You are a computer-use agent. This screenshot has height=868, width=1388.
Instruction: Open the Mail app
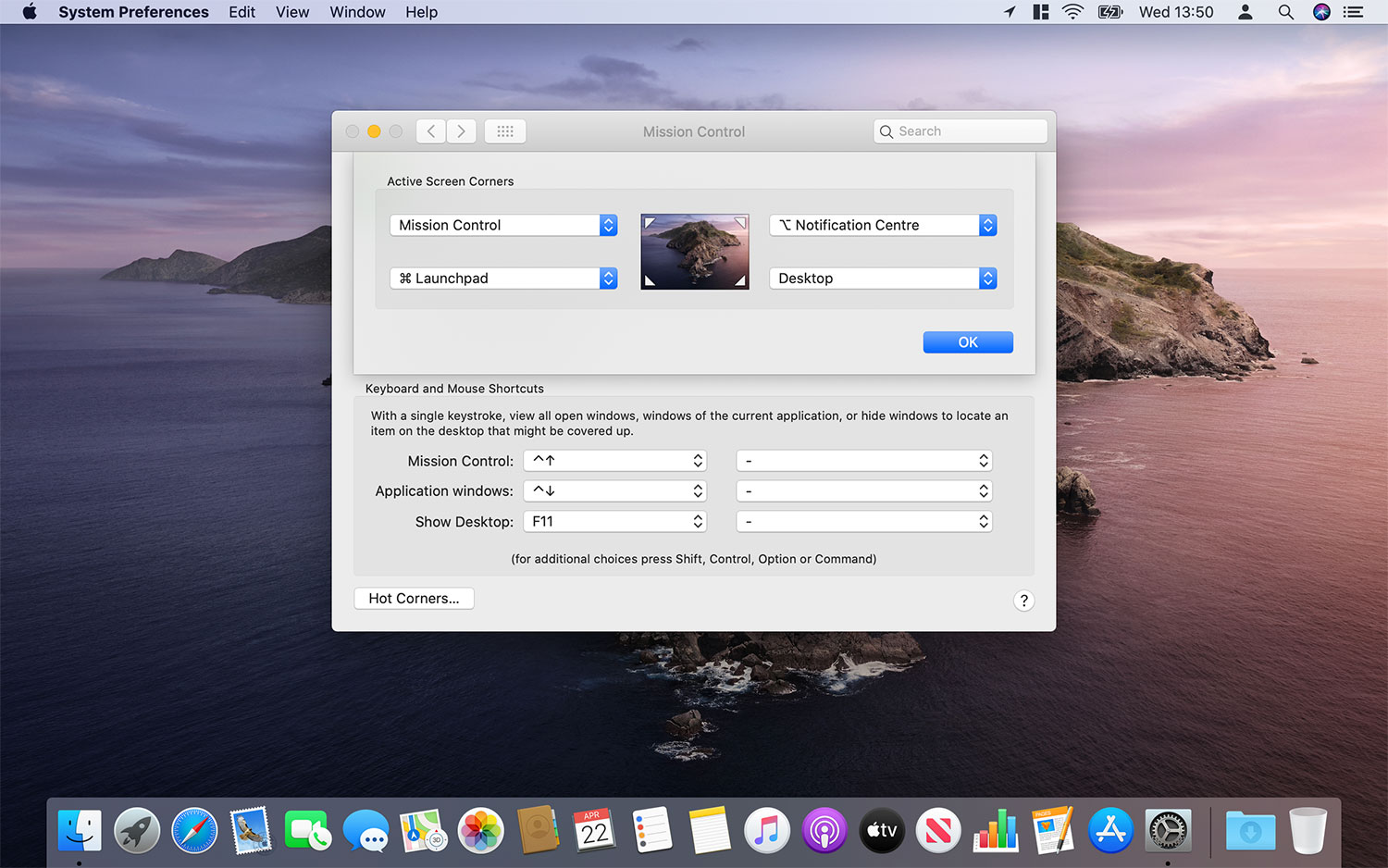(x=252, y=830)
